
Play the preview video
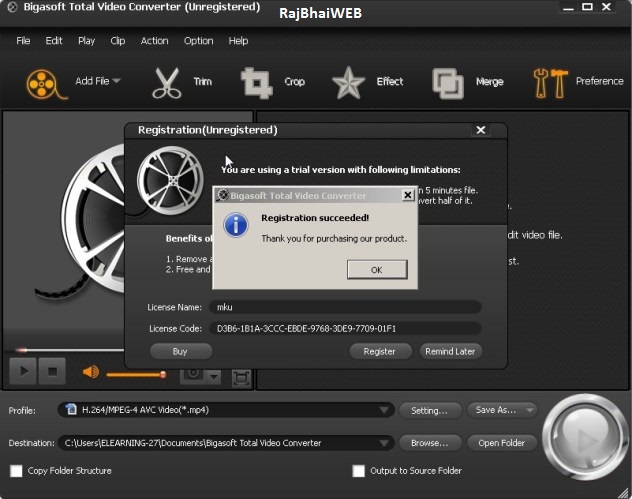point(23,371)
